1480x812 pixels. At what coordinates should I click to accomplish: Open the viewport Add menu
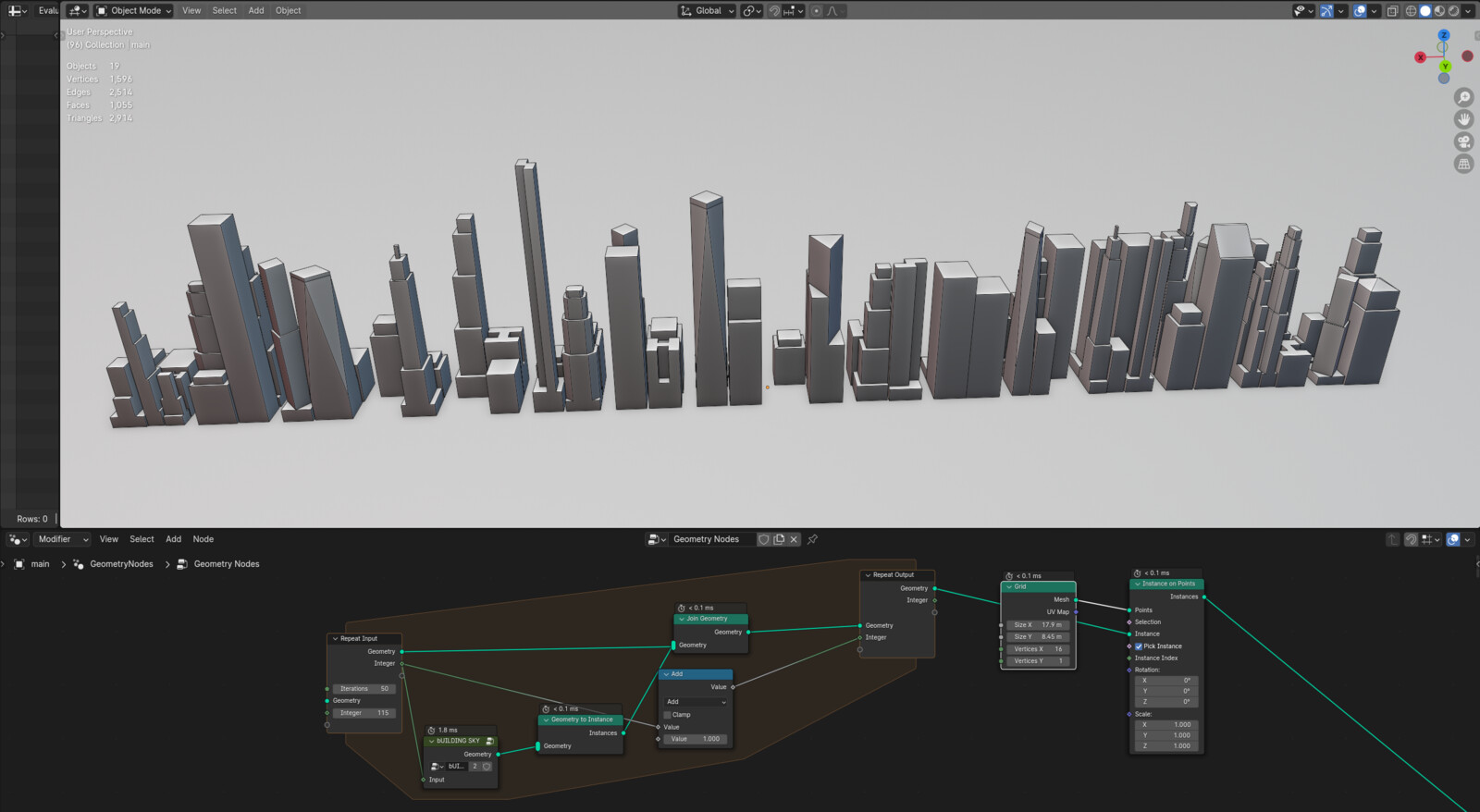click(x=256, y=10)
